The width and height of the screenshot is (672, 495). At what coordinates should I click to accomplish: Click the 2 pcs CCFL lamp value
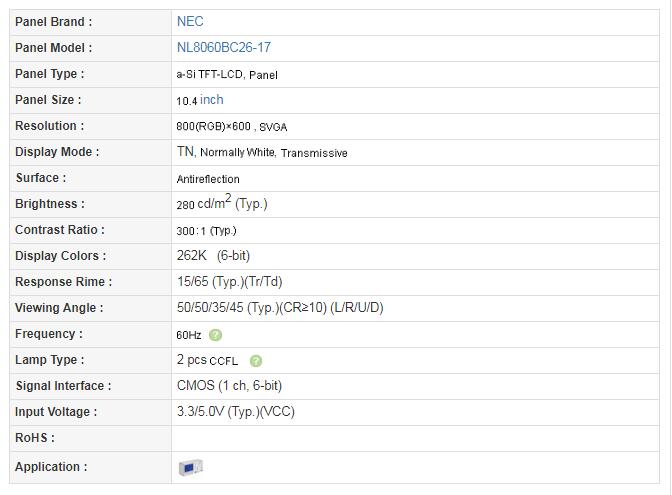207,360
